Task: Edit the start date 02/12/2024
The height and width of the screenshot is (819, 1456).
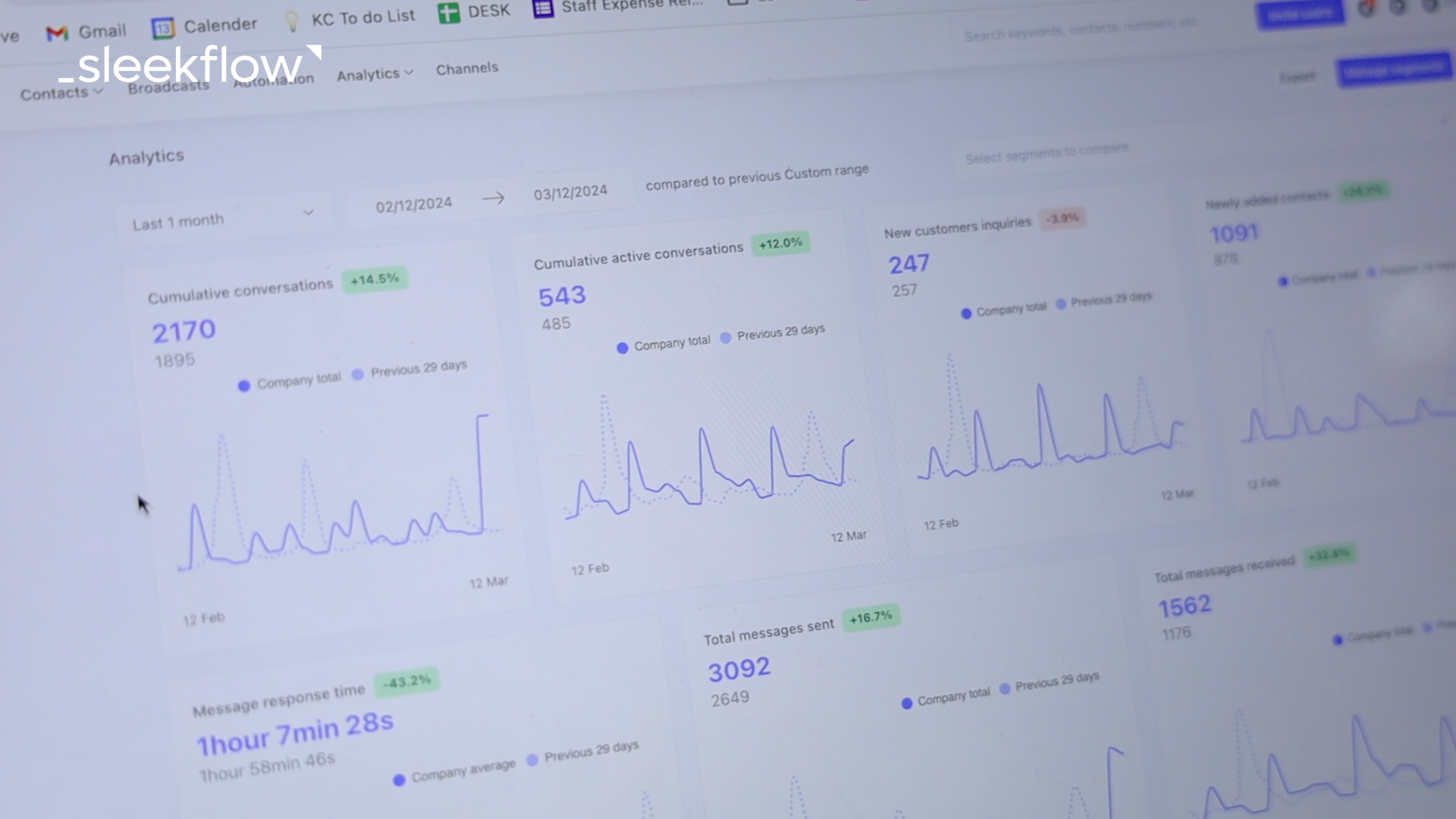Action: click(414, 205)
